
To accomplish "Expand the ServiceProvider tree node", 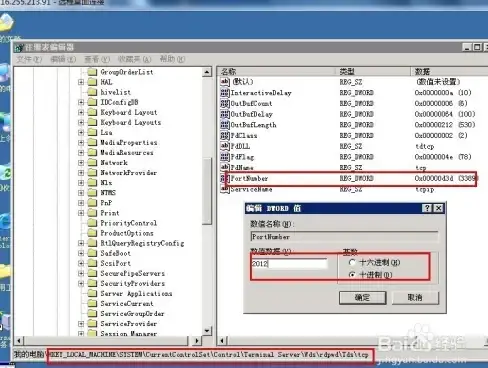I will pos(81,324).
